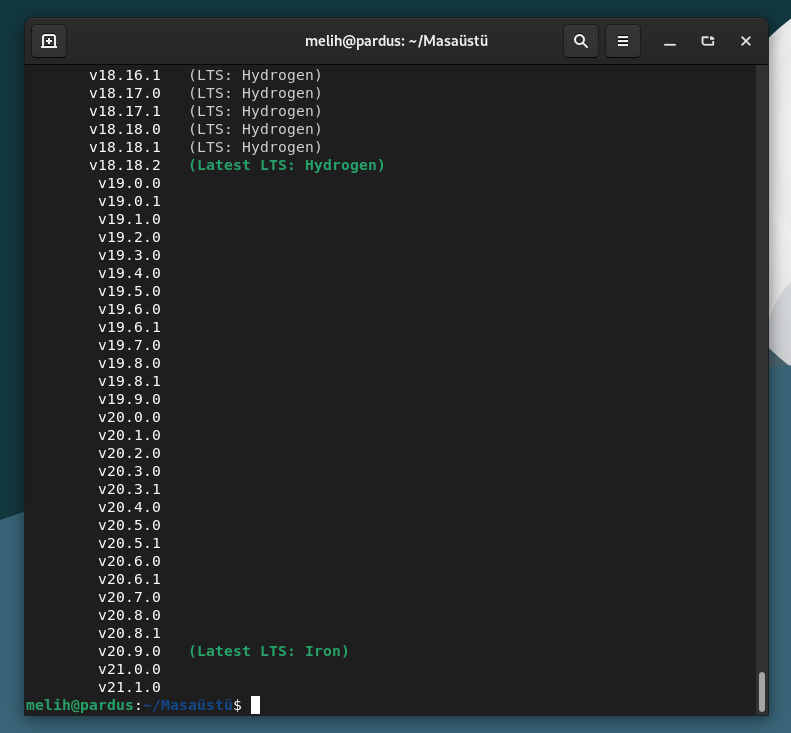This screenshot has width=791, height=733.
Task: Click version v20.7.0 text
Action: pos(130,597)
